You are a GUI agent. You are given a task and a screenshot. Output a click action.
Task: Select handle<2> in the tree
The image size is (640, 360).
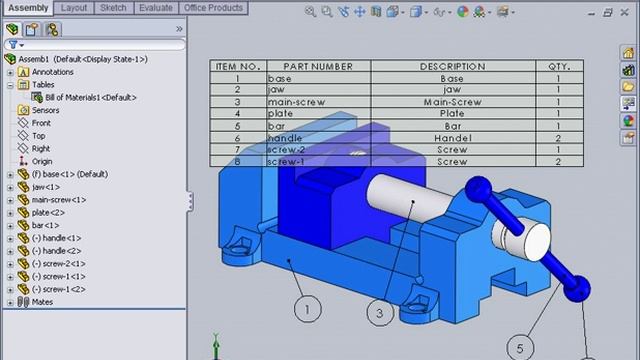(56, 251)
